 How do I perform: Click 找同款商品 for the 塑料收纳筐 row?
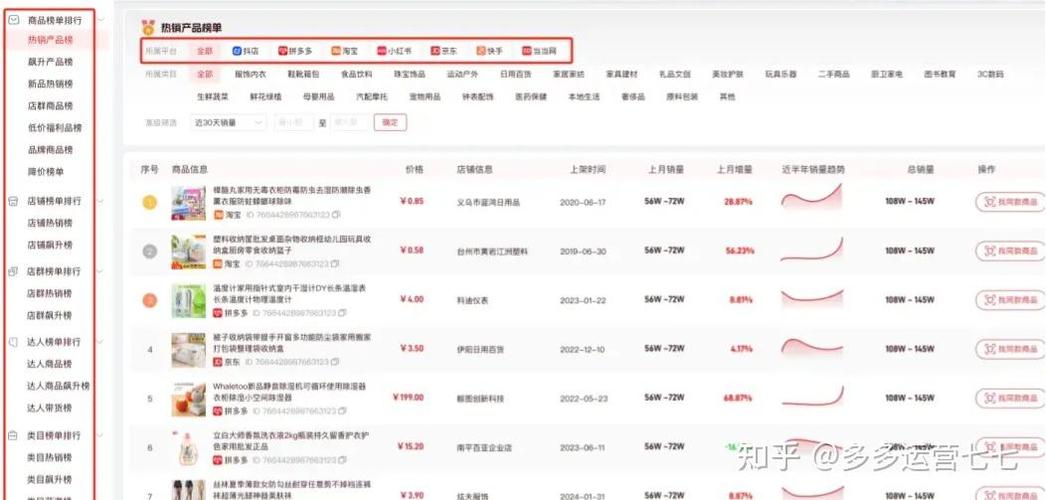tap(1011, 251)
